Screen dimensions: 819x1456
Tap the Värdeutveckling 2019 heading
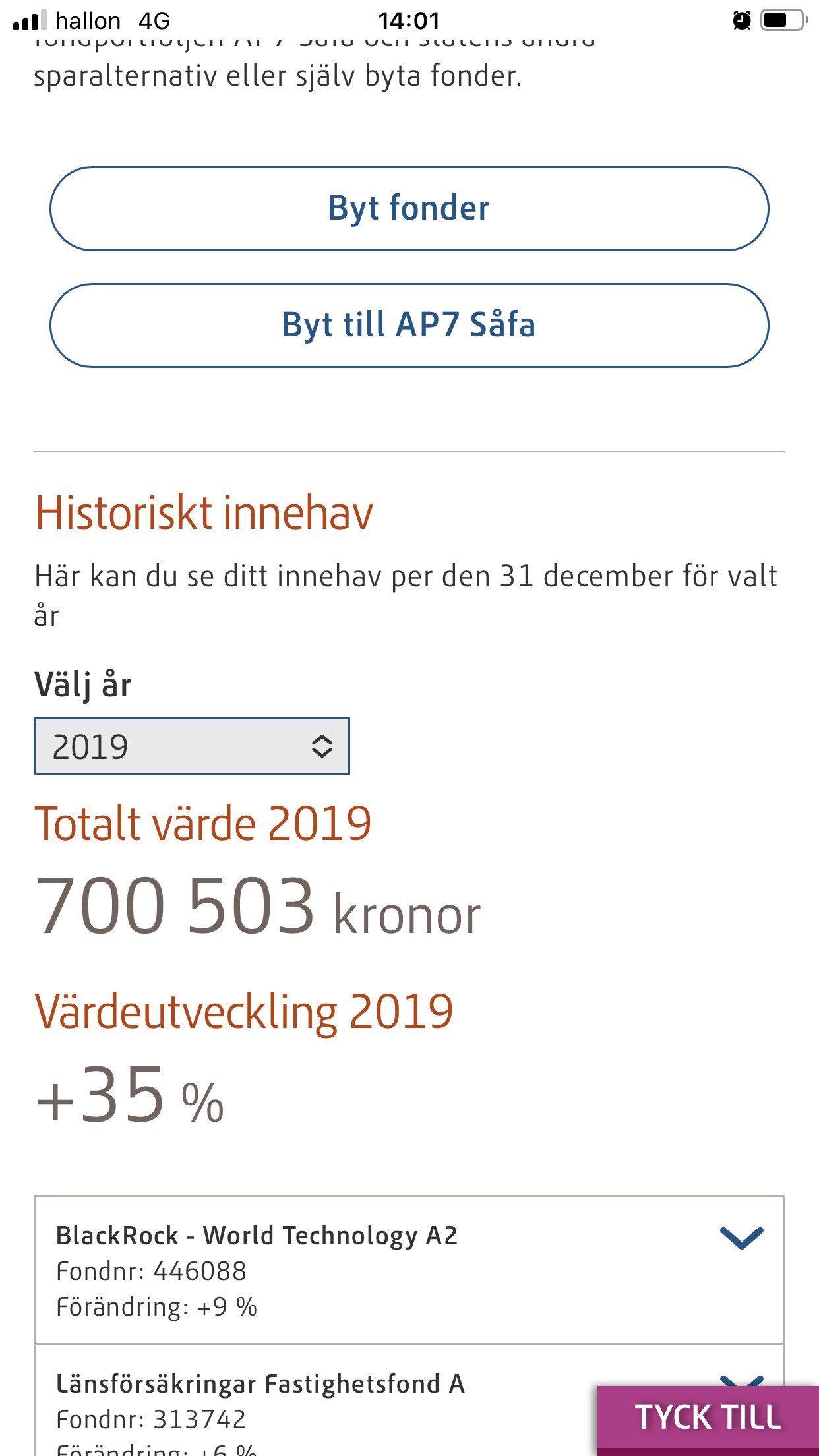coord(244,1012)
